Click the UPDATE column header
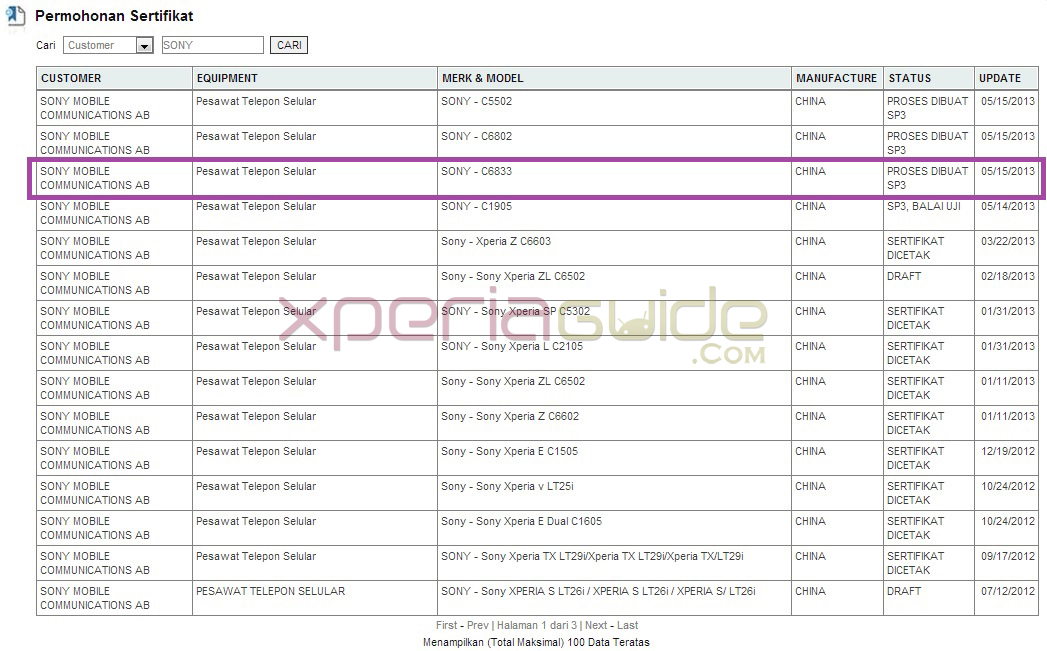 coord(1006,78)
